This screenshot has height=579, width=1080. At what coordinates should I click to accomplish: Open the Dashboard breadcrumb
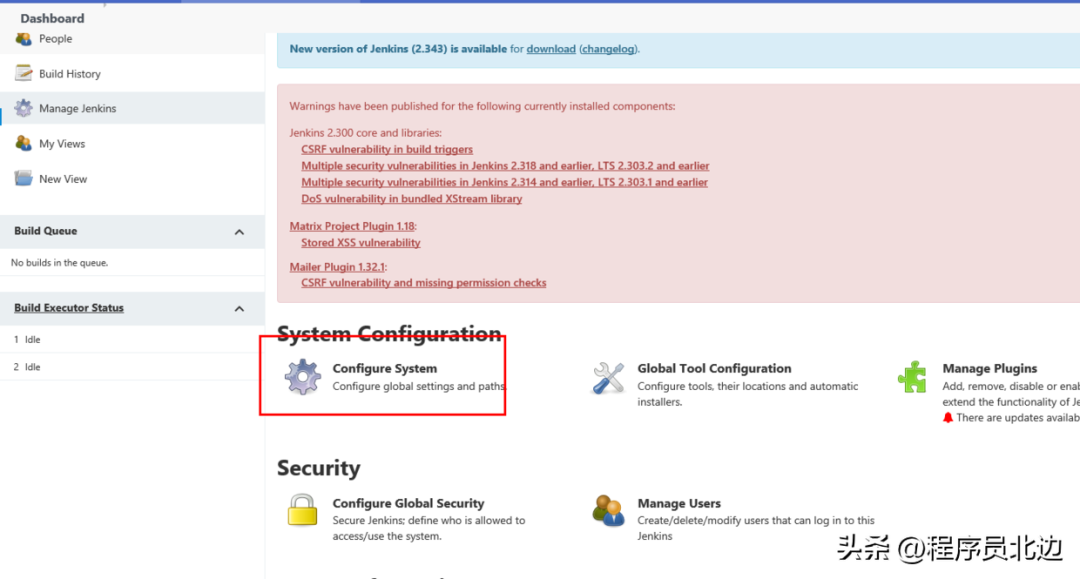point(52,18)
